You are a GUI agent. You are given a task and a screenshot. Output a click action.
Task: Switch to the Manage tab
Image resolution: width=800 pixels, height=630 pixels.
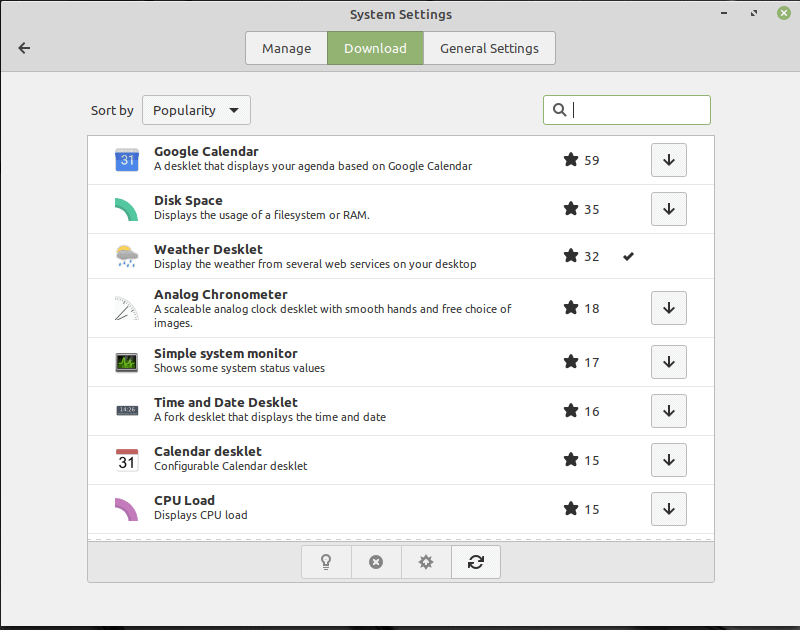click(287, 47)
